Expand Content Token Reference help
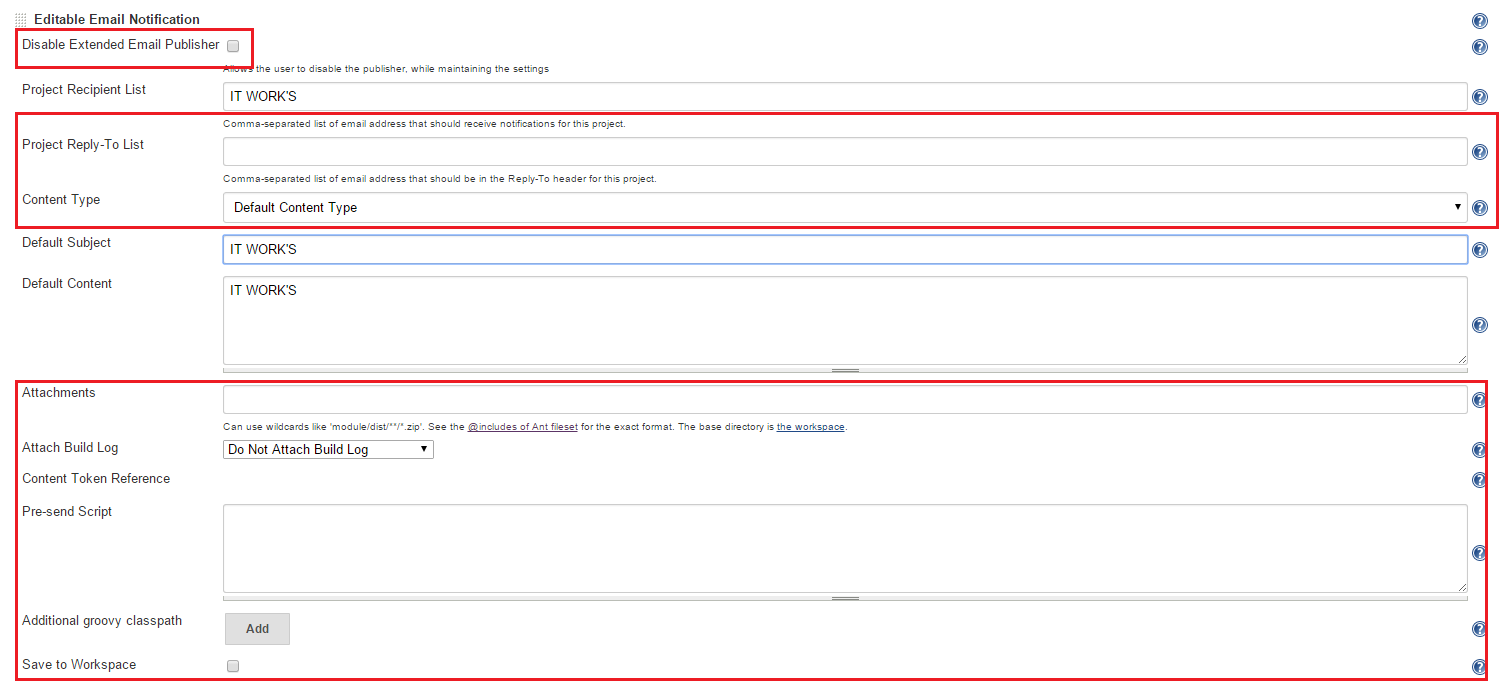 point(1479,480)
